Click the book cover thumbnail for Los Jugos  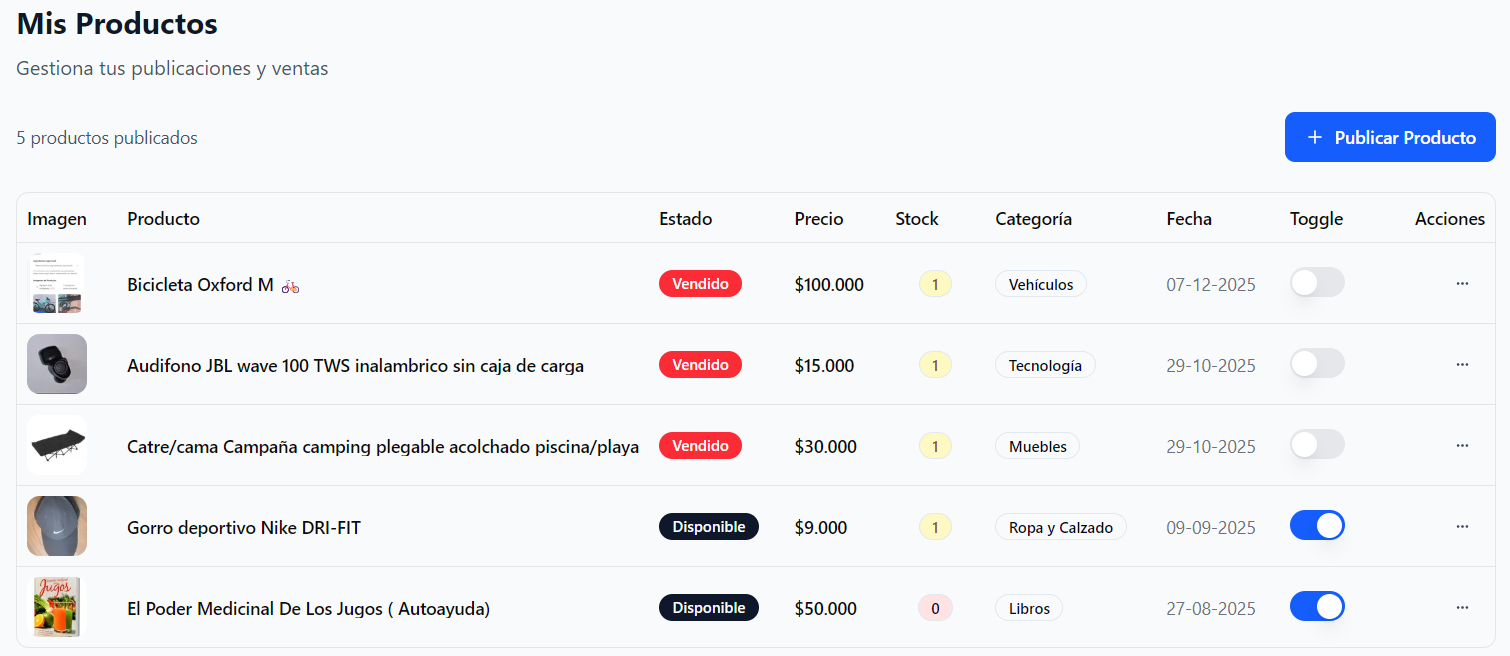pos(57,606)
